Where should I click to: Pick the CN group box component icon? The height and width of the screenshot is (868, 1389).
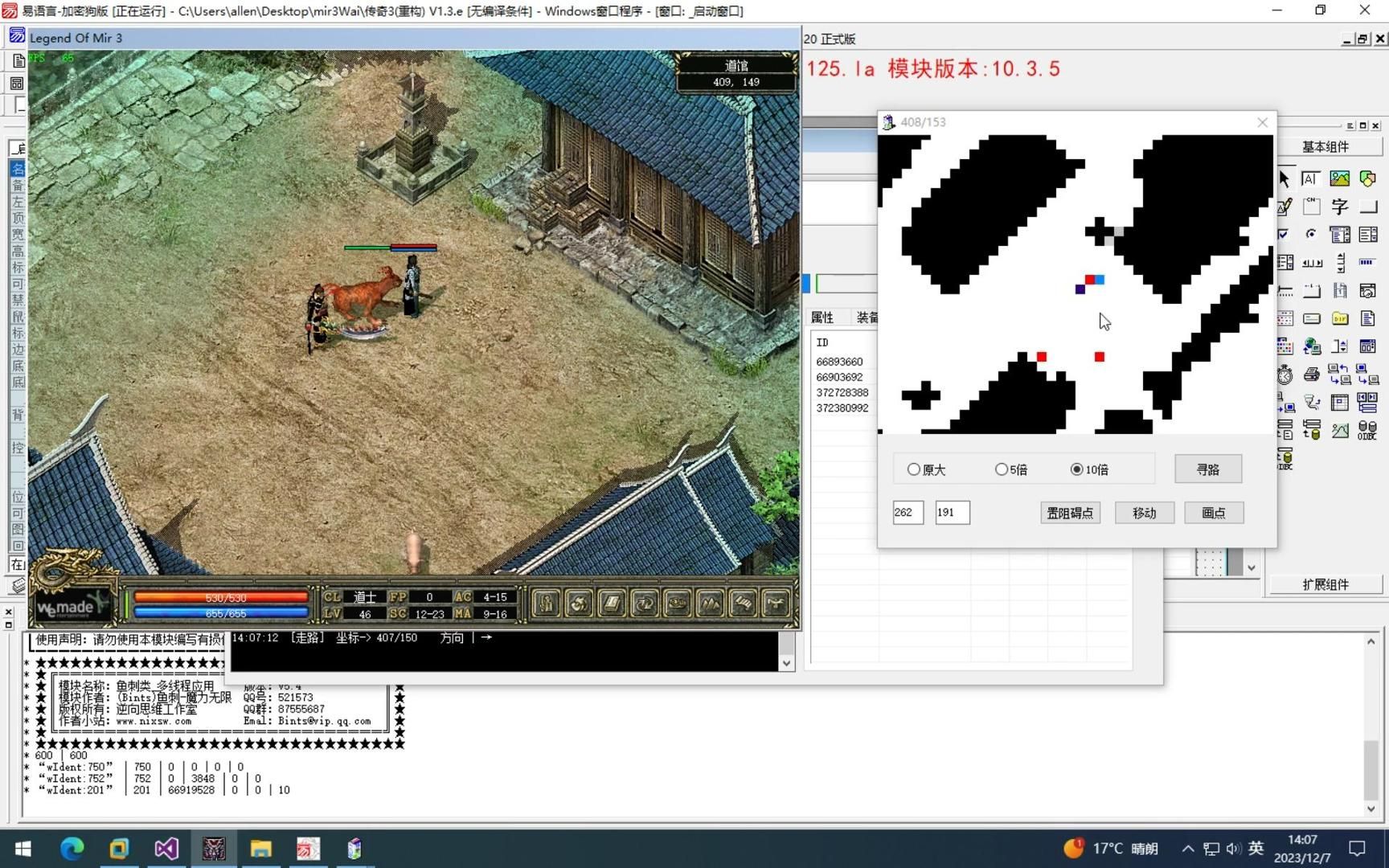click(x=1312, y=207)
